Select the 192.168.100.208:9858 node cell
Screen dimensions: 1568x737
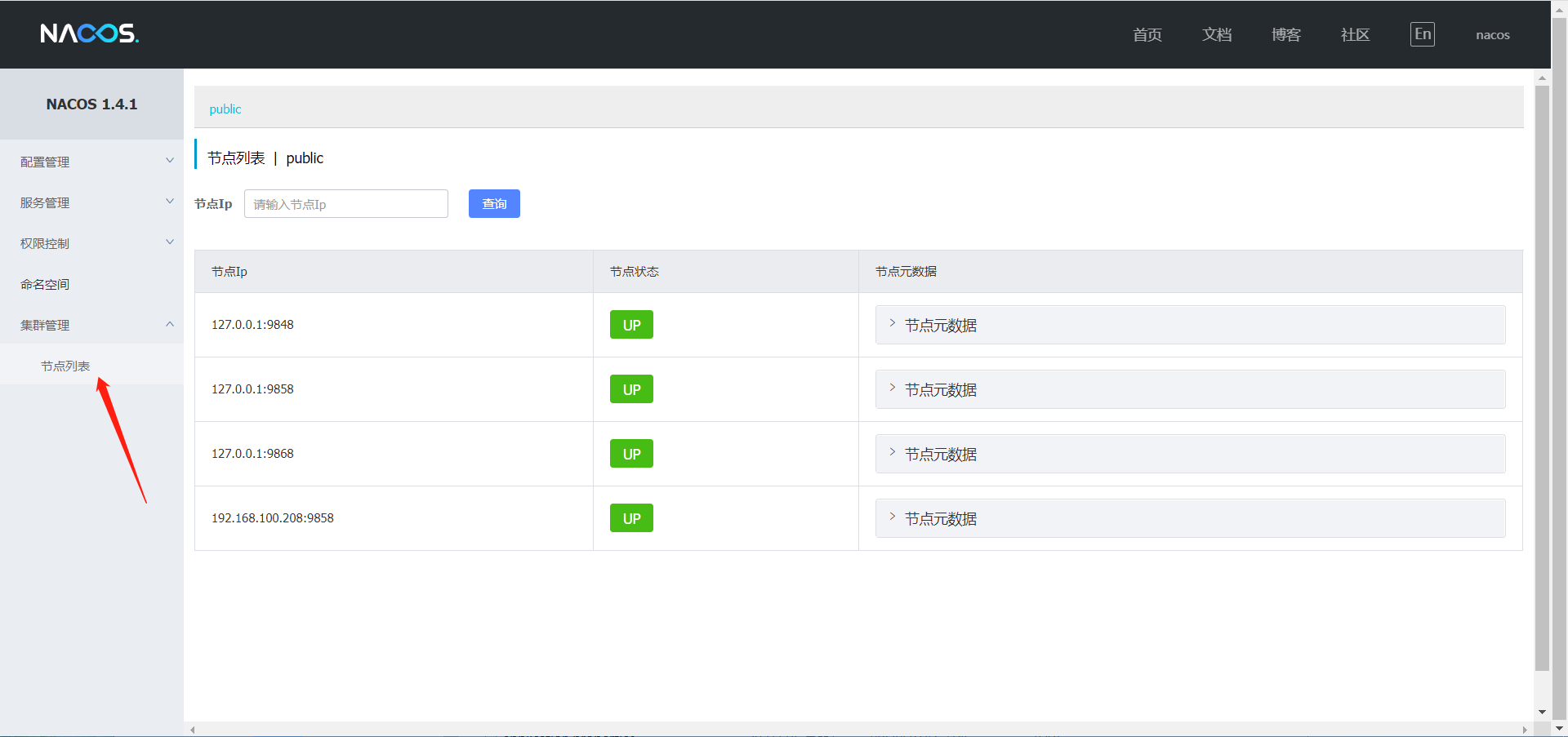coord(394,518)
